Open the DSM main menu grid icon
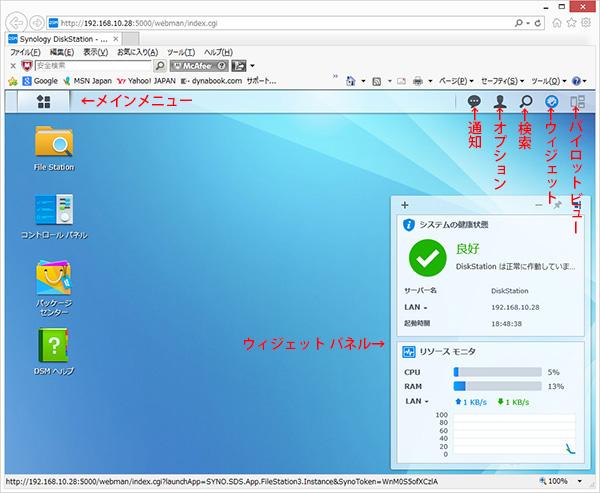The image size is (600, 493). (44, 101)
